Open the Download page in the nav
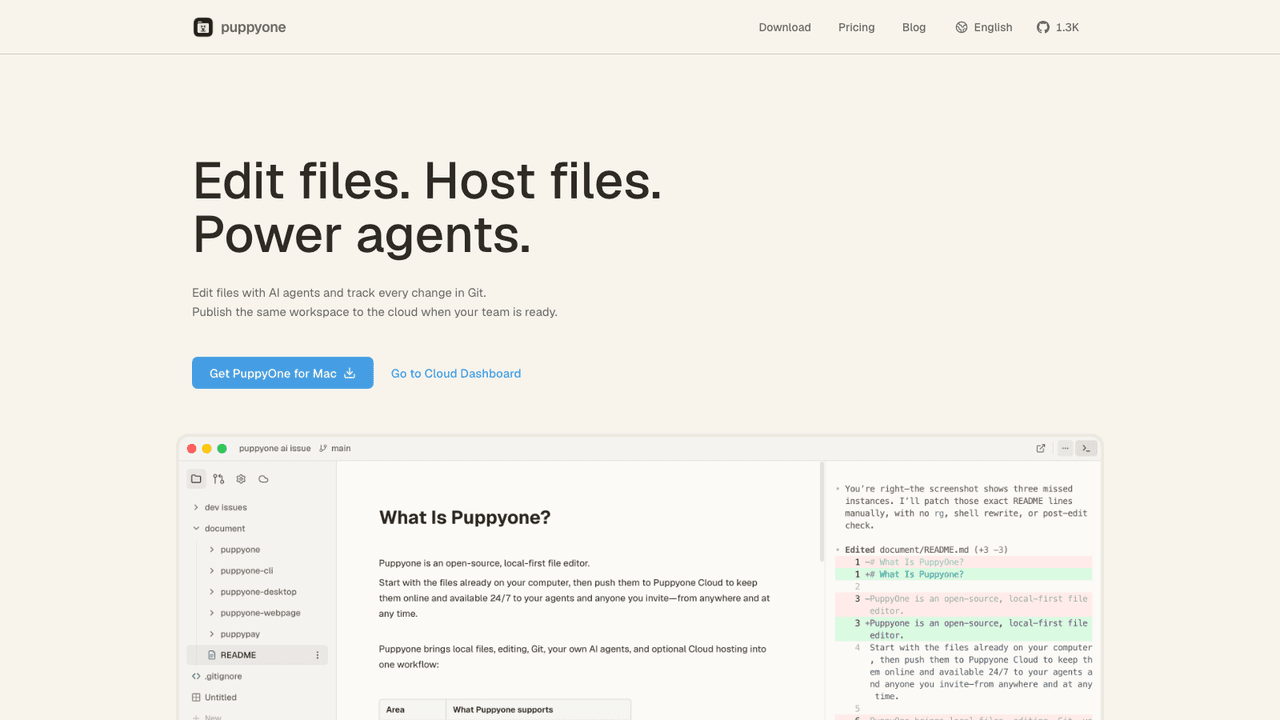1280x720 pixels. pos(785,27)
